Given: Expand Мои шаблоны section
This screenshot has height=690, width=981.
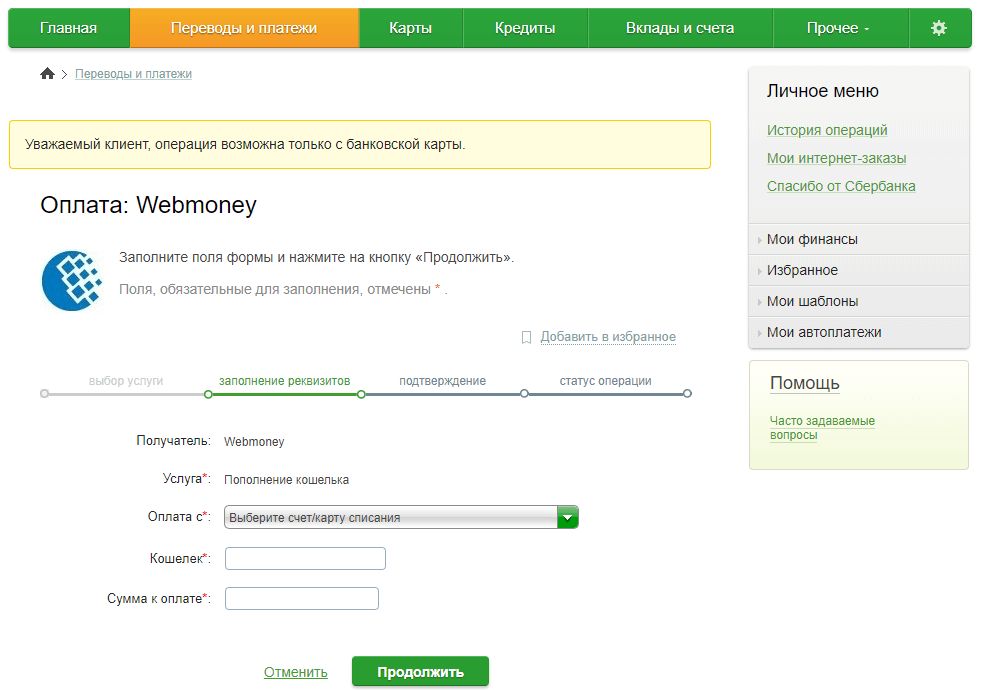Looking at the screenshot, I should point(858,302).
